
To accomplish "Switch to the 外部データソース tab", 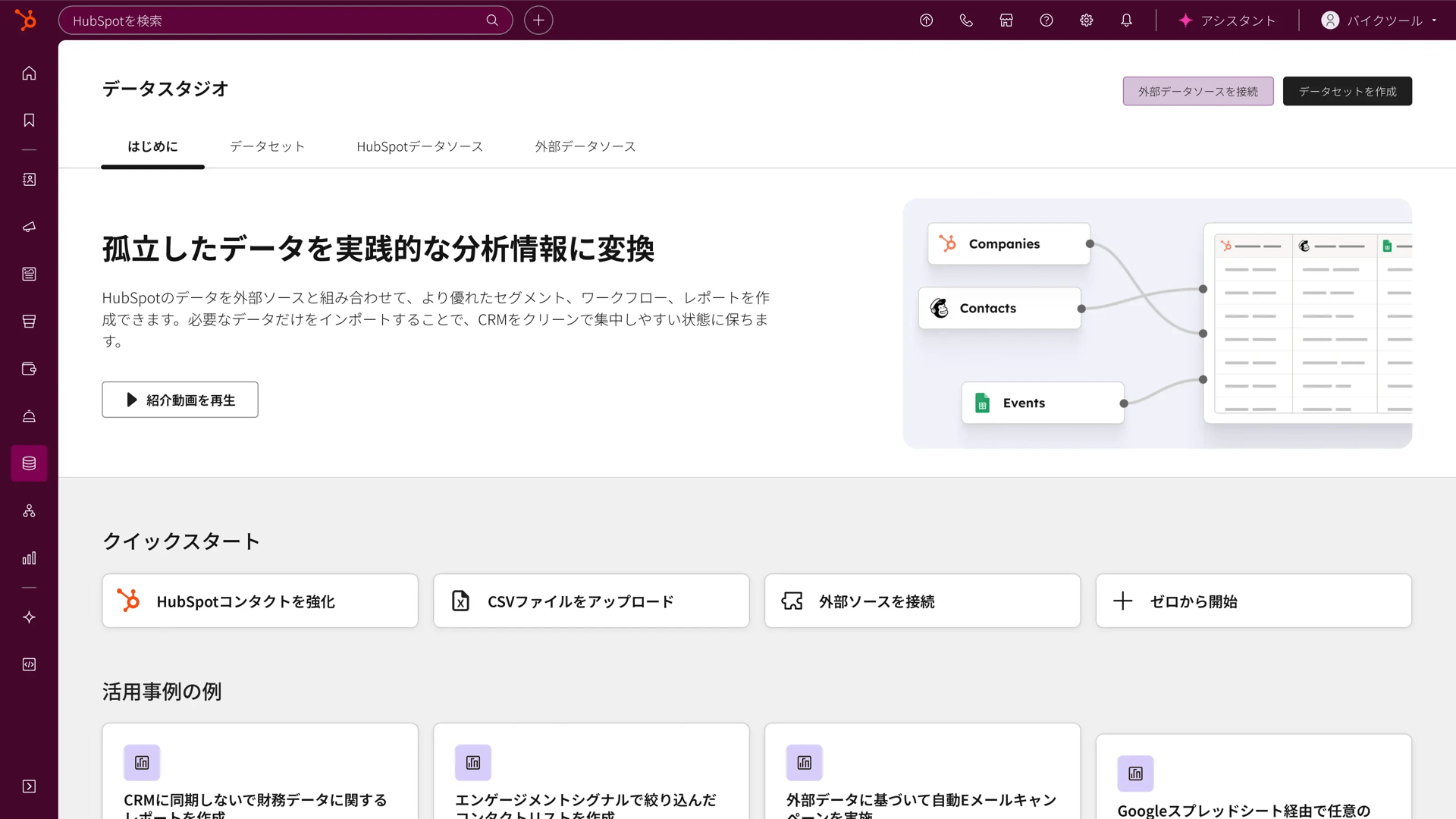I will coord(585,146).
